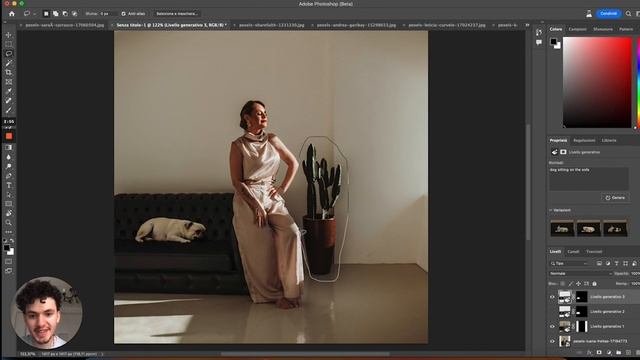Select the Eyedropper tool
Viewport: 640px width, 360px height.
9,91
